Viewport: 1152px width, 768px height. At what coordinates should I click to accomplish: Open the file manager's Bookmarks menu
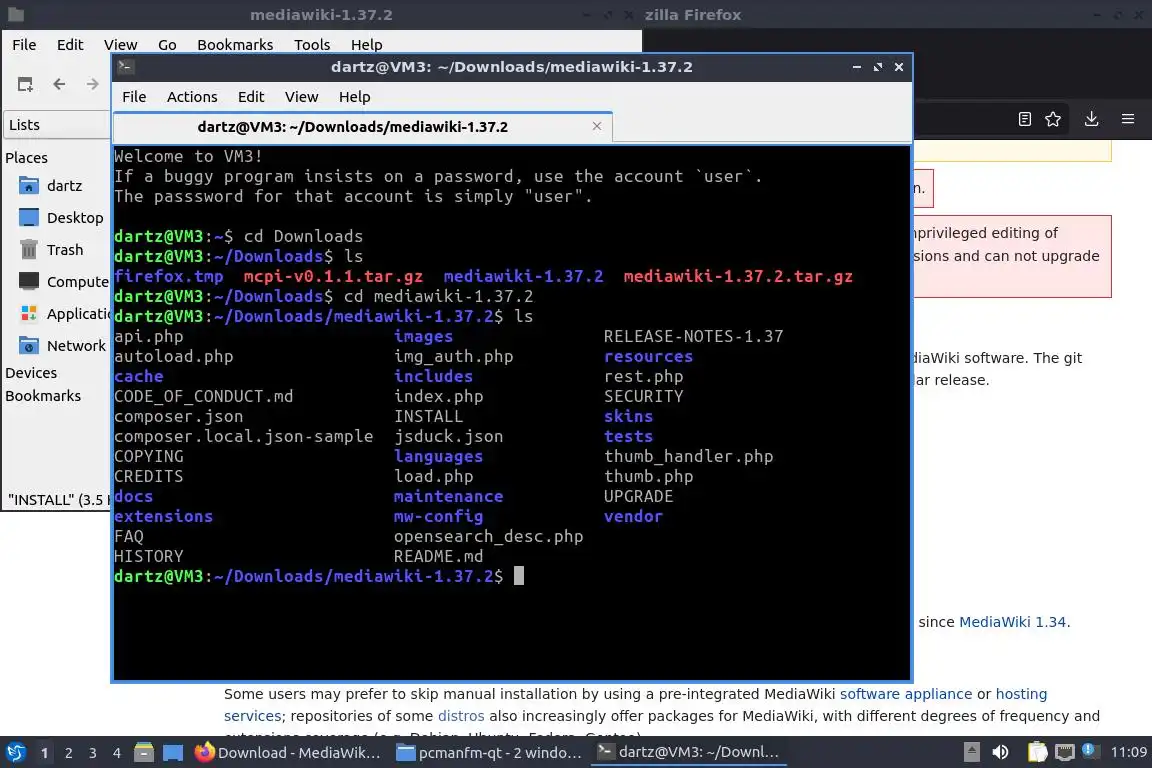pos(235,45)
